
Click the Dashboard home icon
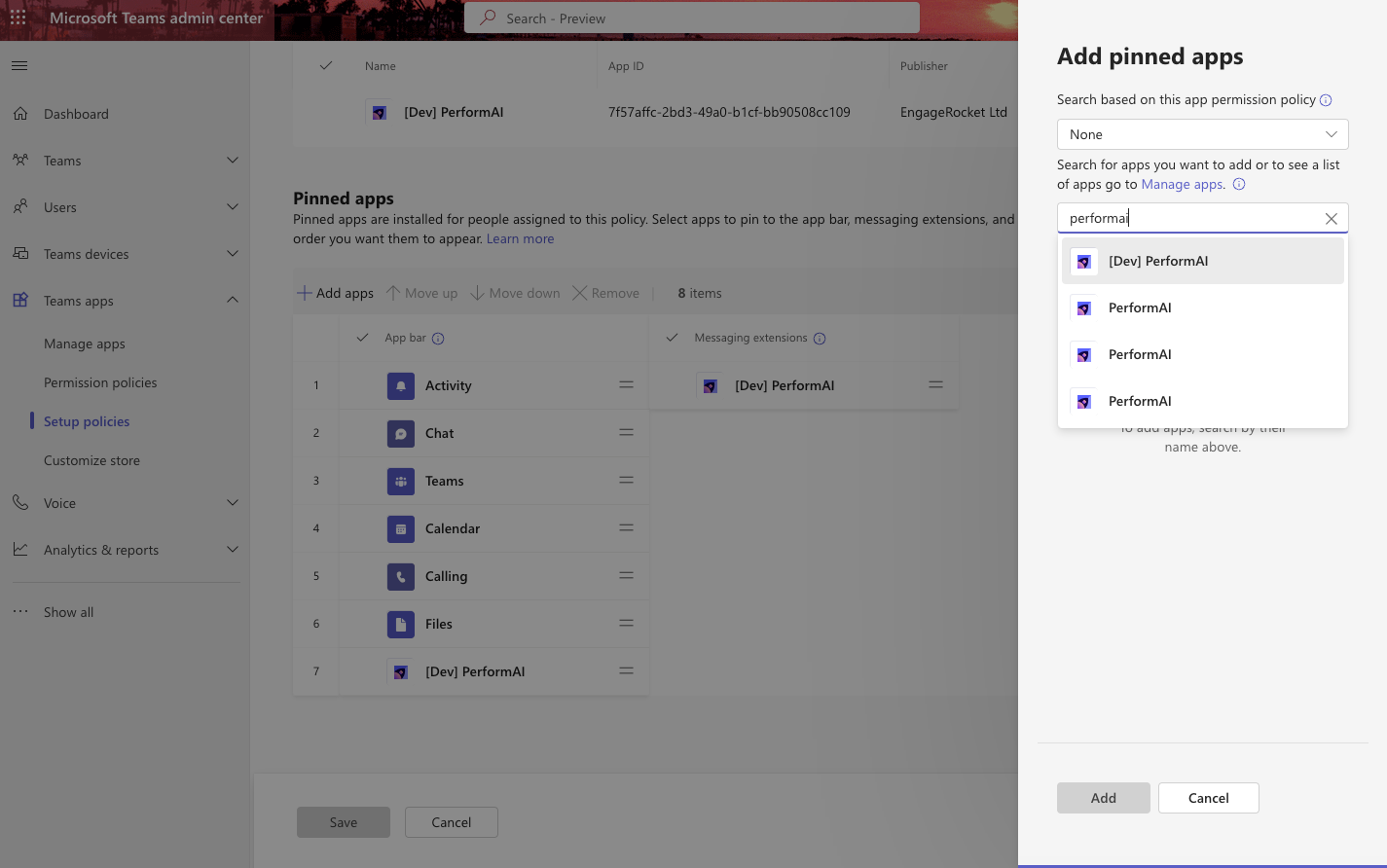pyautogui.click(x=20, y=114)
